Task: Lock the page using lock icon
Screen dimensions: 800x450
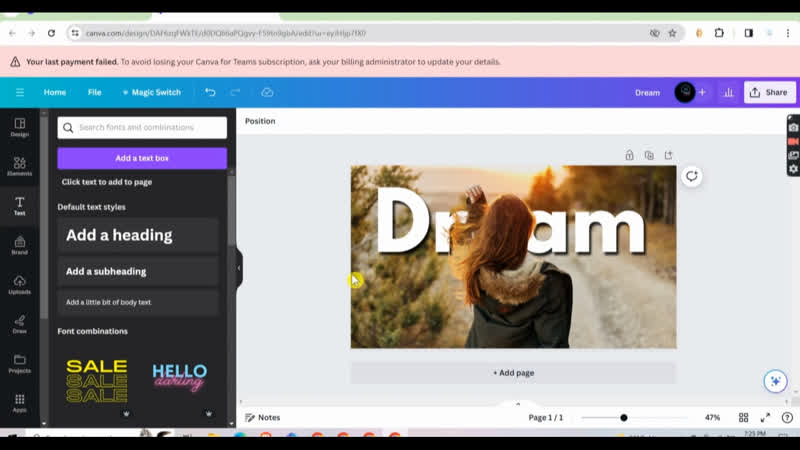Action: [x=629, y=155]
